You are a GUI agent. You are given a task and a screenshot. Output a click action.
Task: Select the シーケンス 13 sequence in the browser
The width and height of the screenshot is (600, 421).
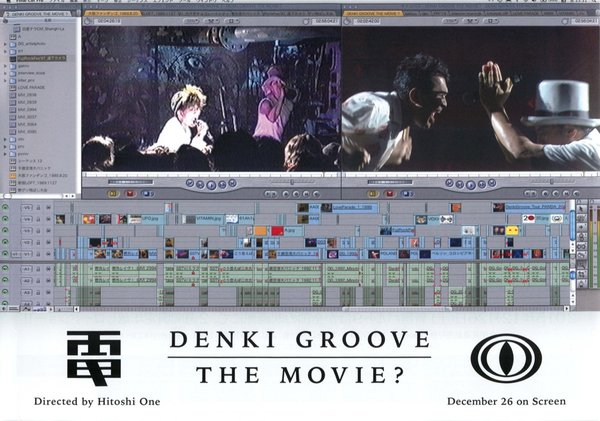click(26, 161)
